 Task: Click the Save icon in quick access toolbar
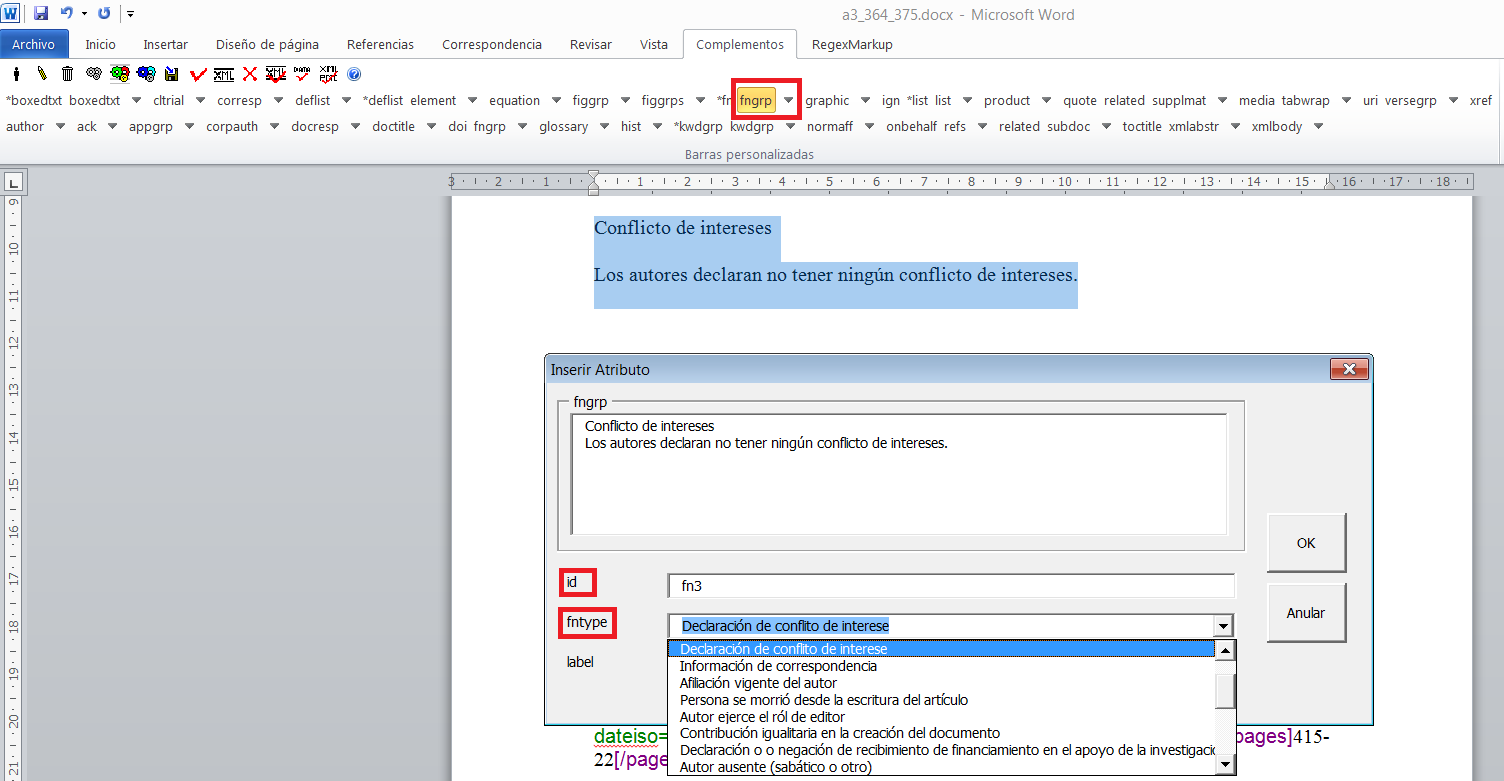(x=41, y=14)
